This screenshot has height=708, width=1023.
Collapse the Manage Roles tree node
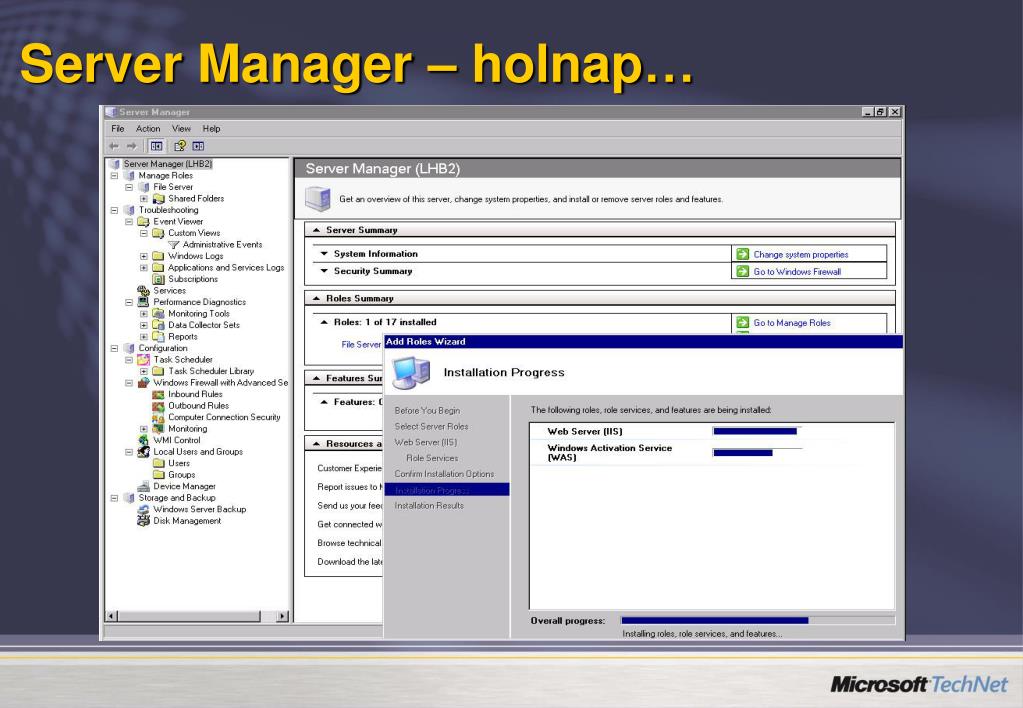click(x=115, y=176)
